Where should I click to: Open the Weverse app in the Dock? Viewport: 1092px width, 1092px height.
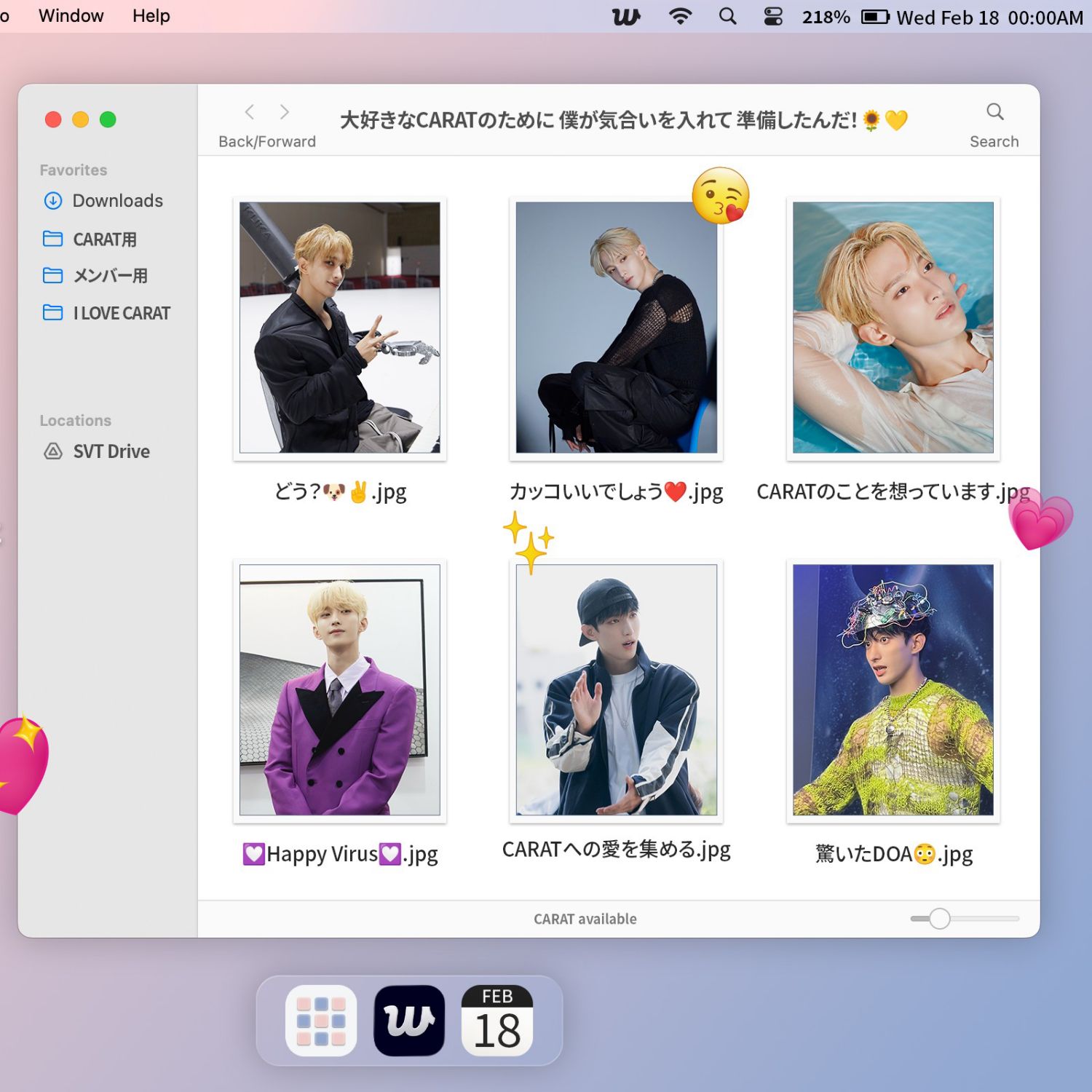(409, 1021)
